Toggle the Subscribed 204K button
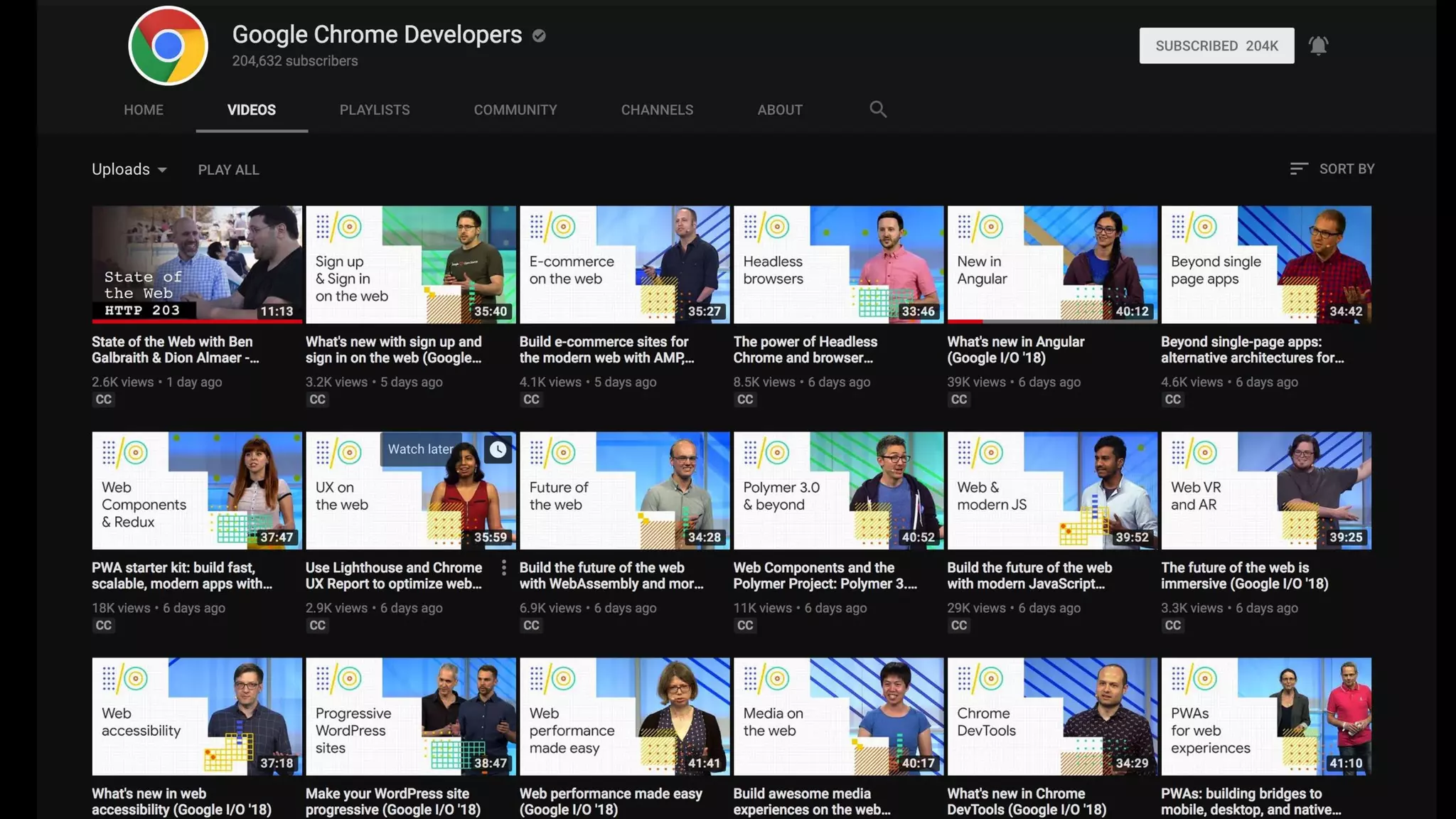The width and height of the screenshot is (1456, 819). coord(1216,45)
